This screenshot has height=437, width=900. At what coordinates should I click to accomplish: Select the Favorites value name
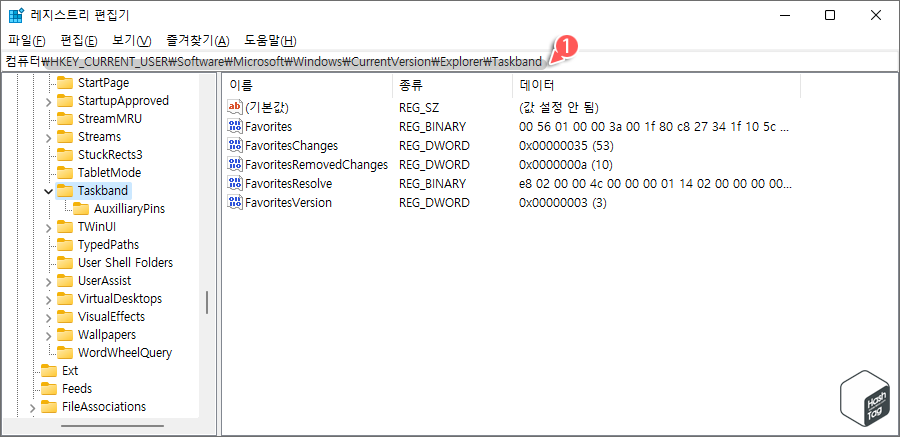coord(269,126)
